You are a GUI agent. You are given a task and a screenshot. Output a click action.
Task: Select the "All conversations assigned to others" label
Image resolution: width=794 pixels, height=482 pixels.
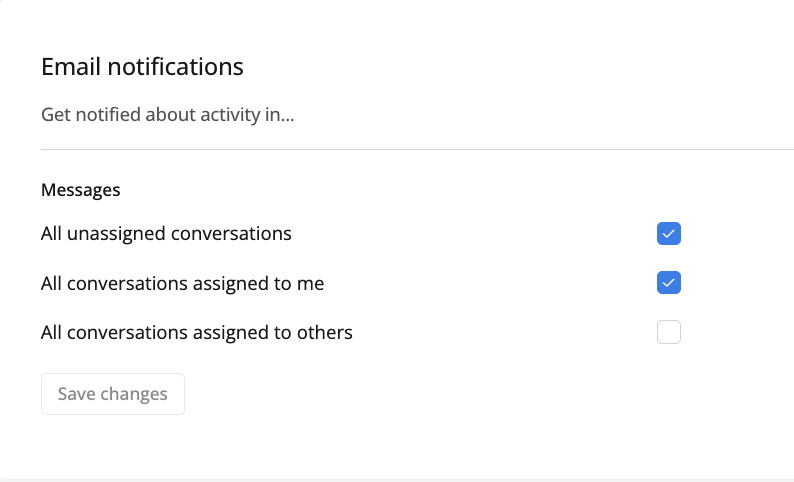click(197, 332)
